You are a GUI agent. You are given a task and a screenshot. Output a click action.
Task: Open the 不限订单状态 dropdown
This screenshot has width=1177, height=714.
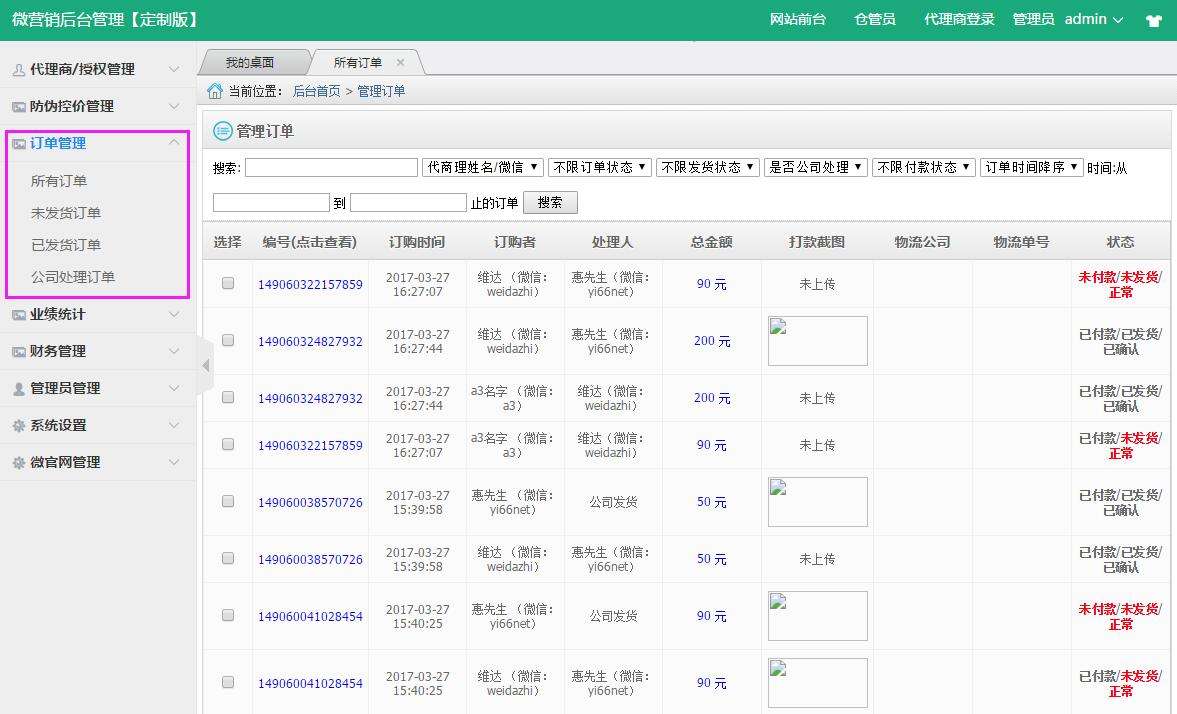(x=600, y=166)
